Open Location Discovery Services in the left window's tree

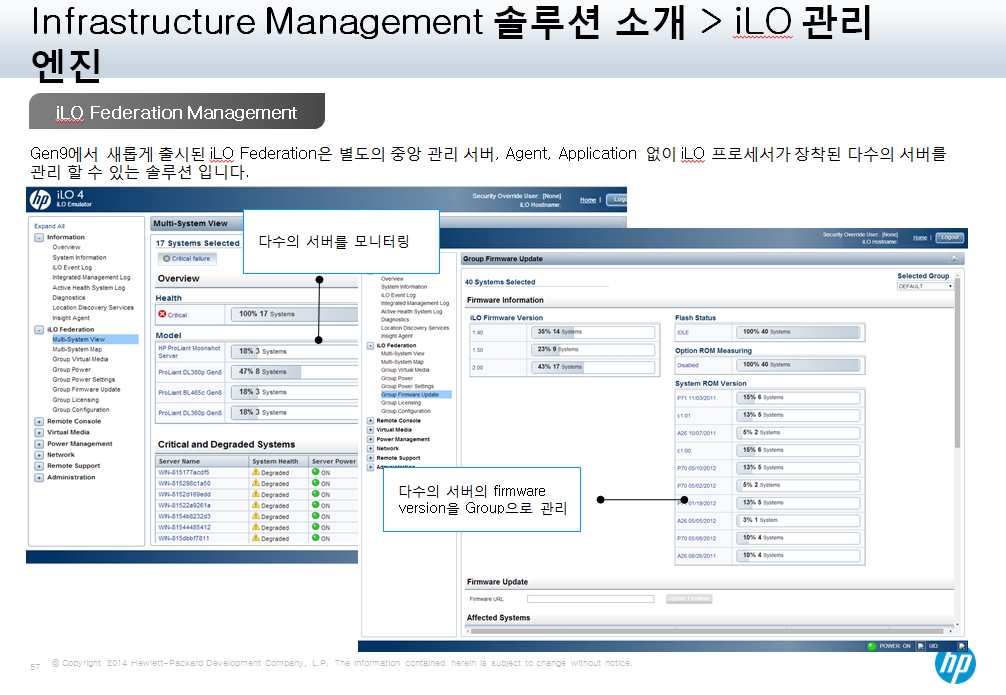(x=93, y=308)
